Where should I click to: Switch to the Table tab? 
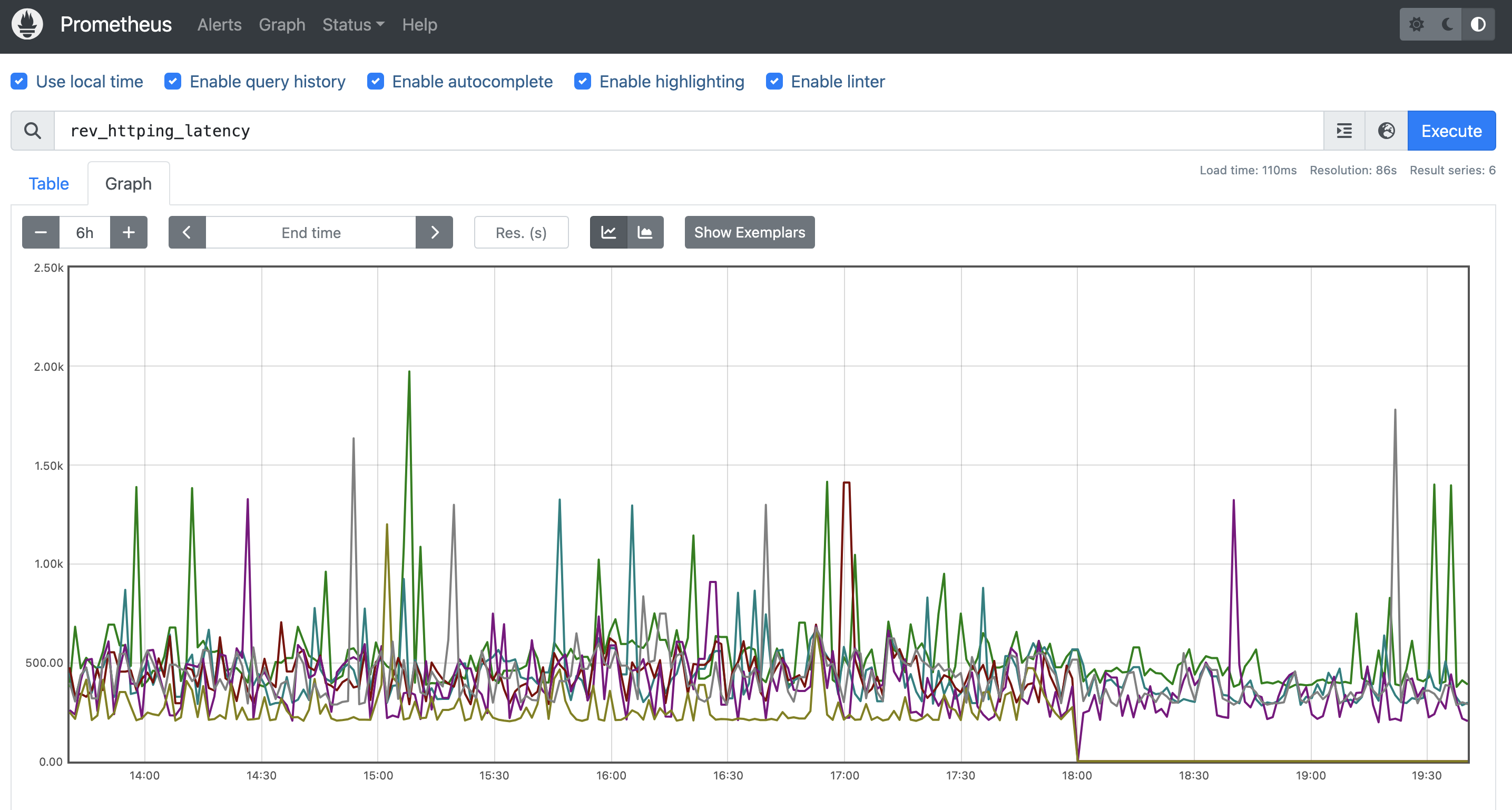tap(48, 184)
